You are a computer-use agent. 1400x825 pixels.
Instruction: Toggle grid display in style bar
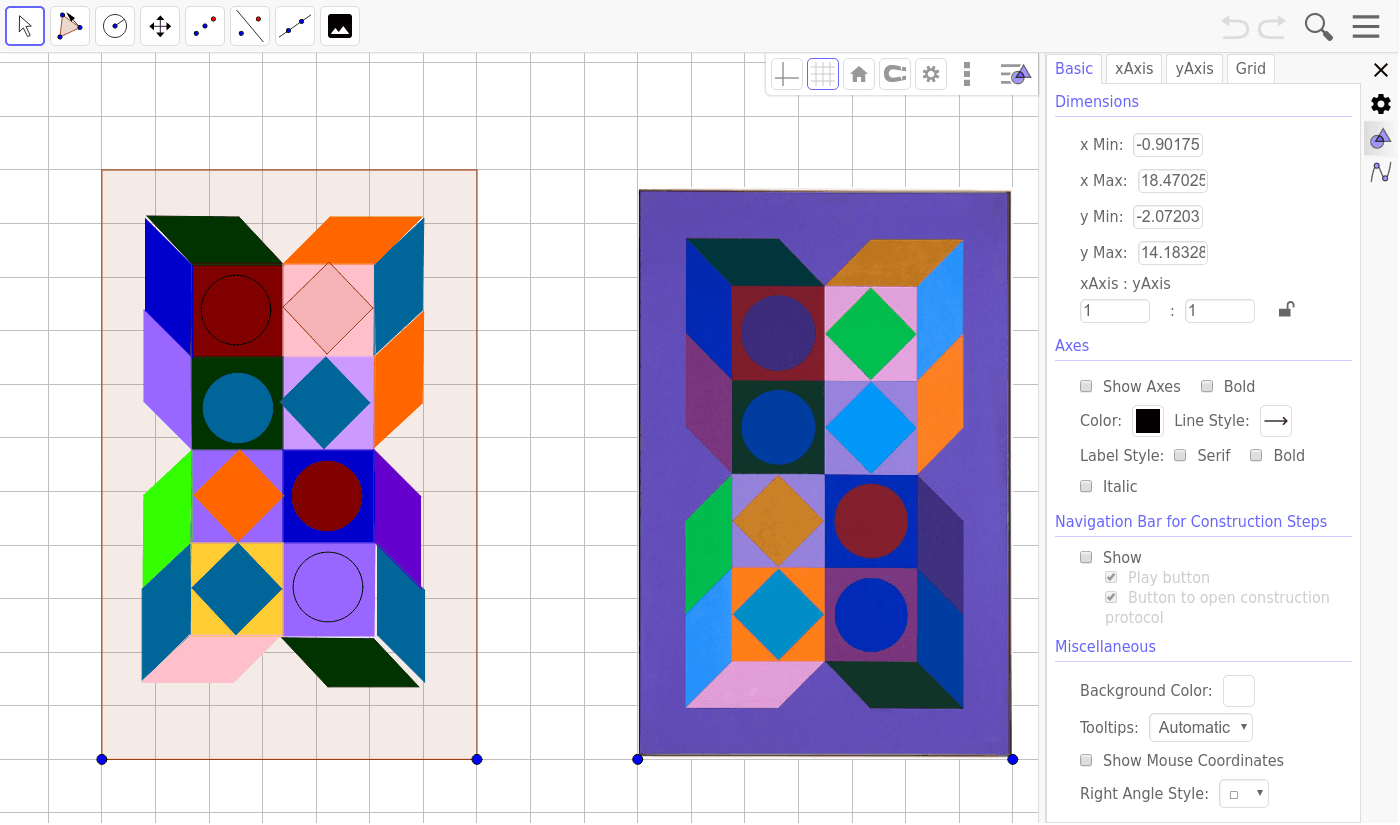pyautogui.click(x=823, y=74)
